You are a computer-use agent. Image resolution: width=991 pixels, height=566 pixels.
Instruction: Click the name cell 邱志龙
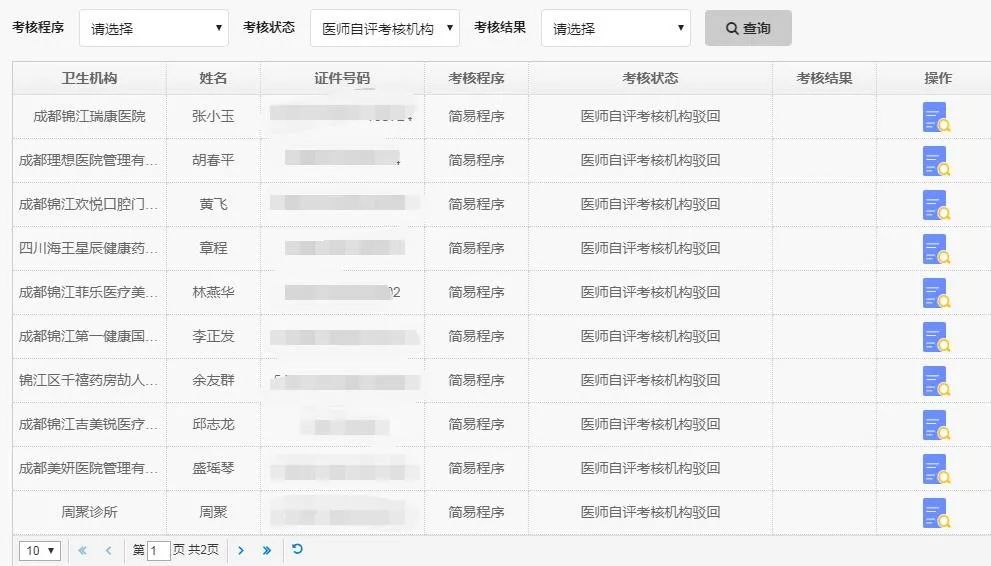click(213, 424)
